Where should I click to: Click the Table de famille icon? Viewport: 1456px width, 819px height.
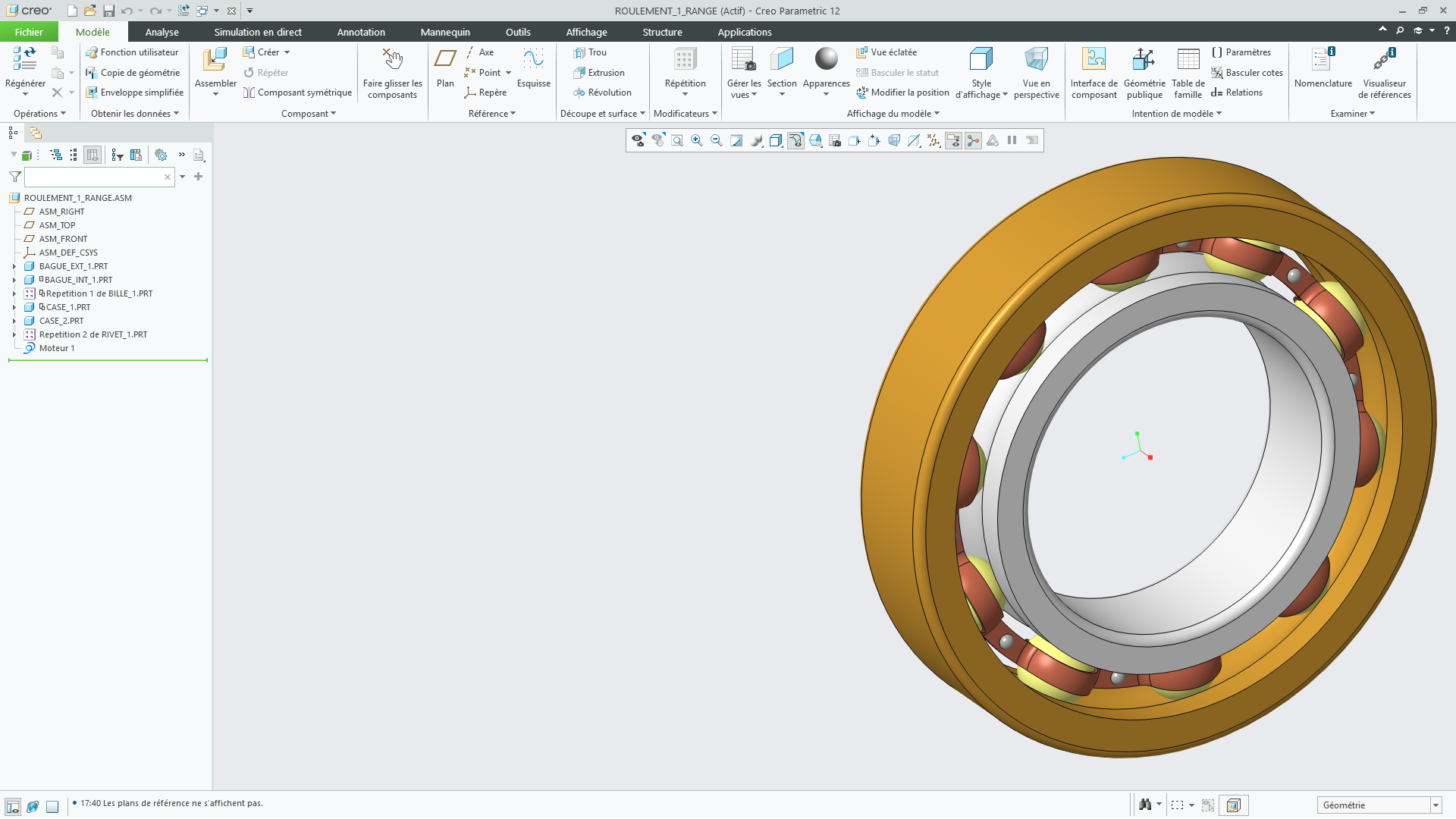1188,59
